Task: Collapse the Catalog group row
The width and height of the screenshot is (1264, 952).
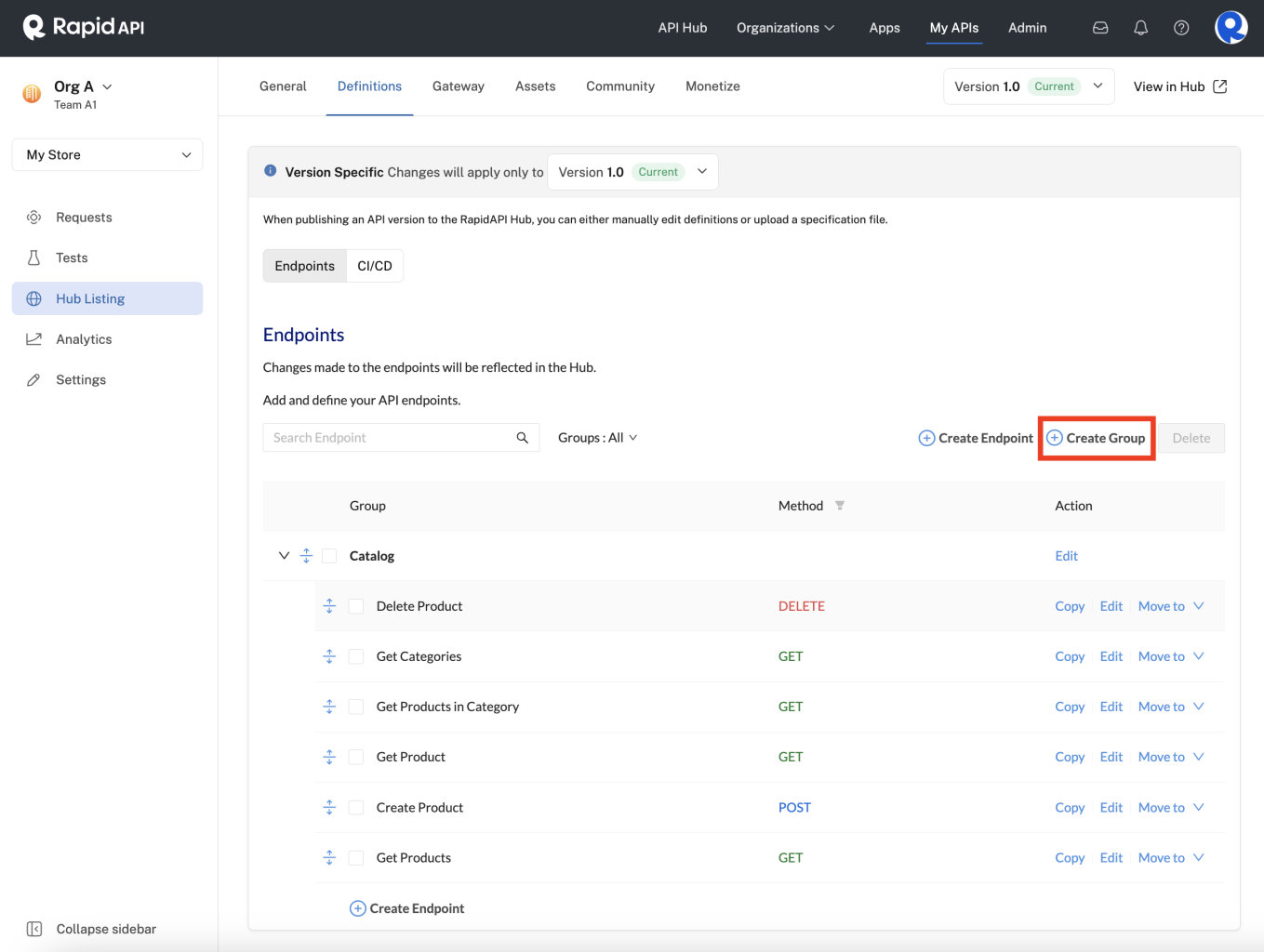Action: (x=284, y=556)
